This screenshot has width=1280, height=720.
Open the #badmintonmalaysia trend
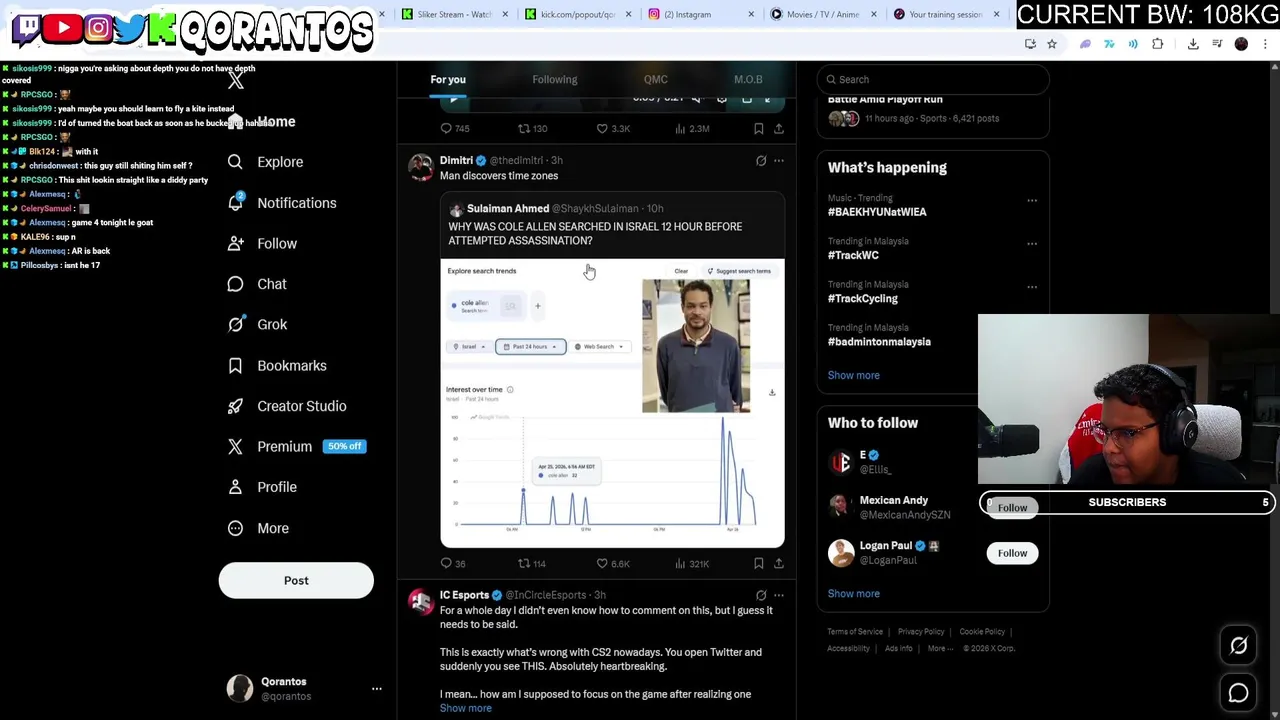pyautogui.click(x=879, y=342)
